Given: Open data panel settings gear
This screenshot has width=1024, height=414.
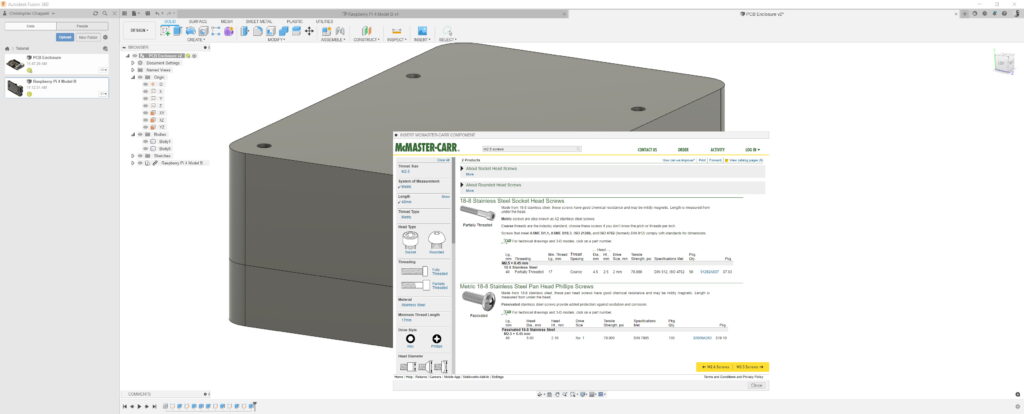Looking at the screenshot, I should (x=106, y=37).
